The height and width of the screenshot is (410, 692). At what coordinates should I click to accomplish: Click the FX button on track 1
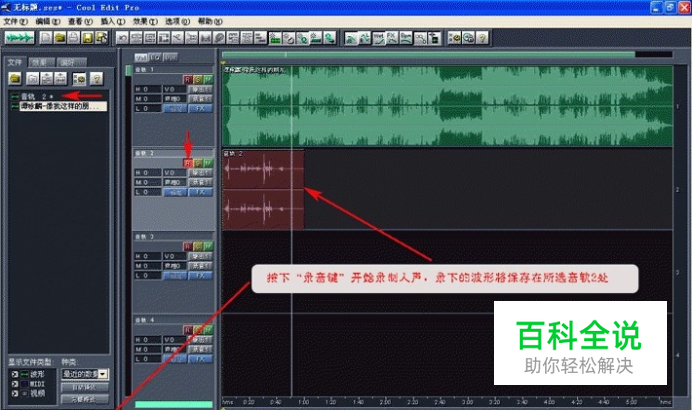tap(200, 109)
